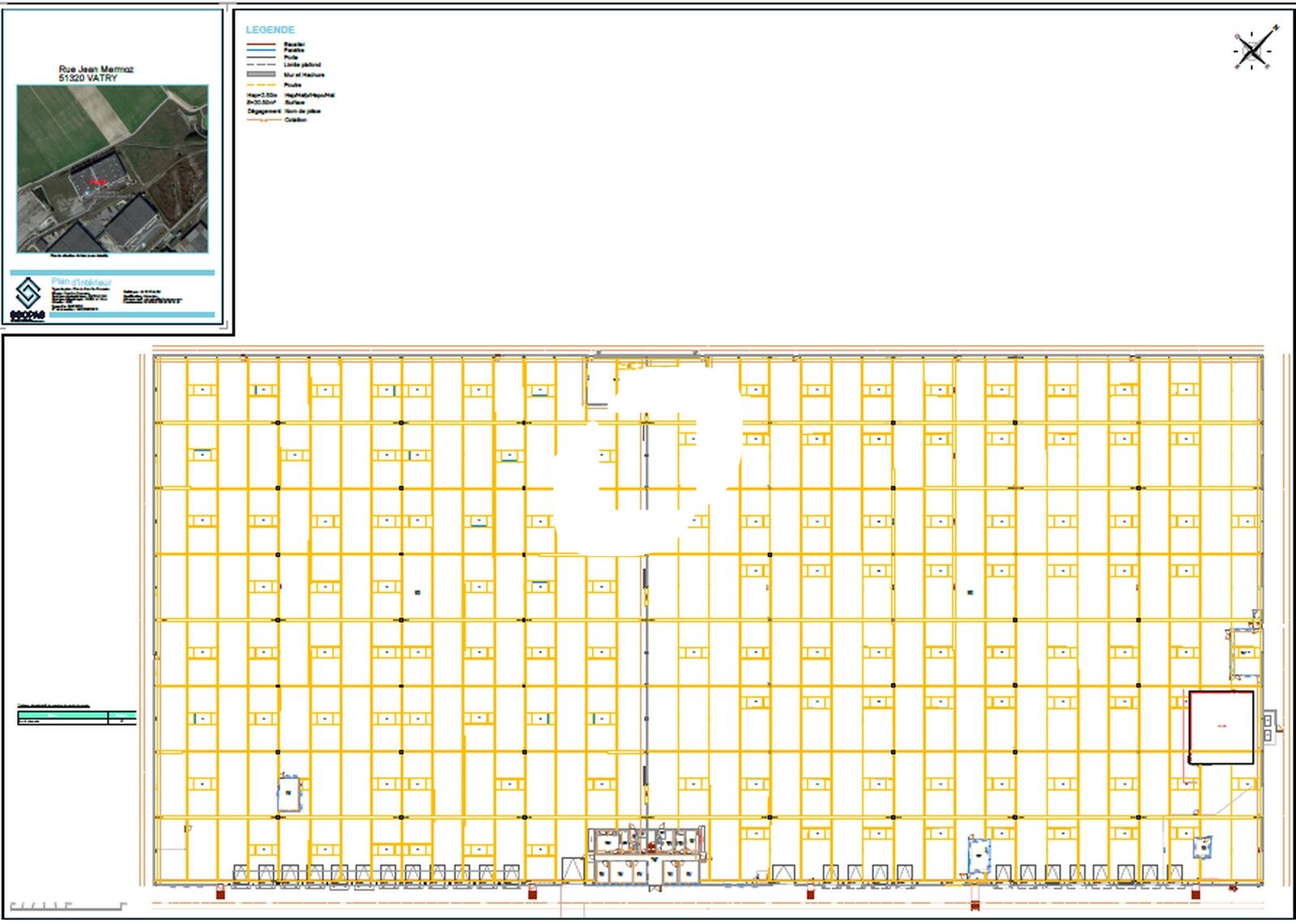This screenshot has height=924, width=1296.
Task: Click the blue-outlined room near bottom-right docks
Action: click(x=979, y=855)
